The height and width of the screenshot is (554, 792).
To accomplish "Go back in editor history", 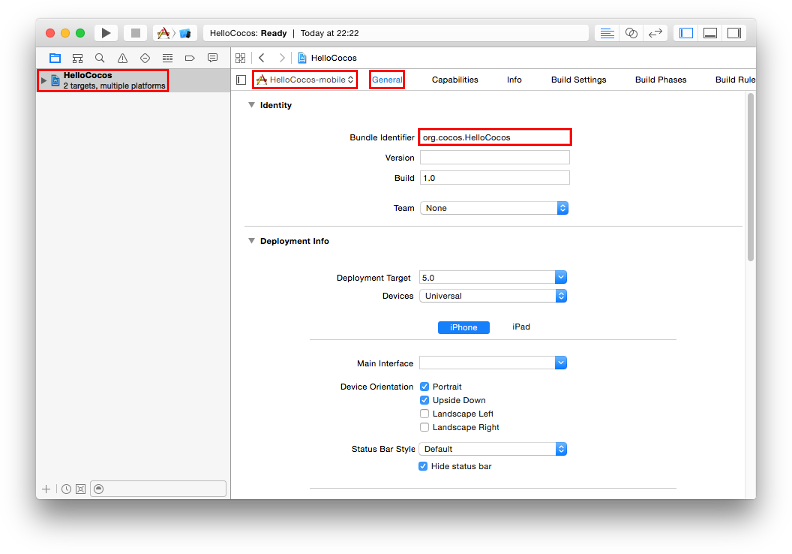I will click(262, 58).
